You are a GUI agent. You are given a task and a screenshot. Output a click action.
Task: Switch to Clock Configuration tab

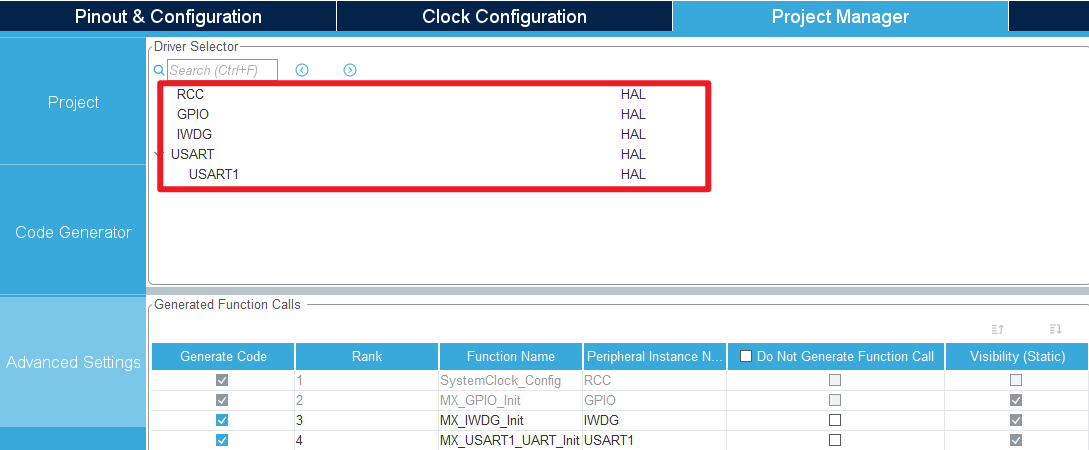[504, 16]
